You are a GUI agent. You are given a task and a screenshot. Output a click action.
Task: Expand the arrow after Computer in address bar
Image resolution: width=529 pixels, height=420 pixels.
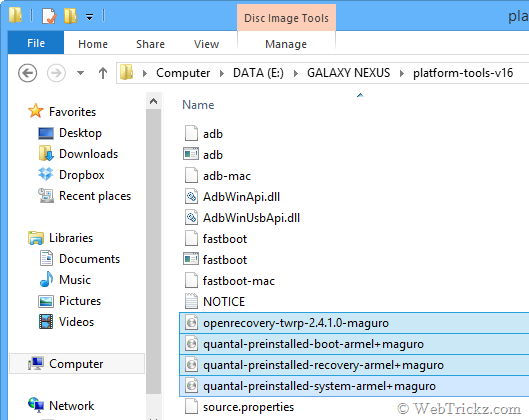coord(222,73)
